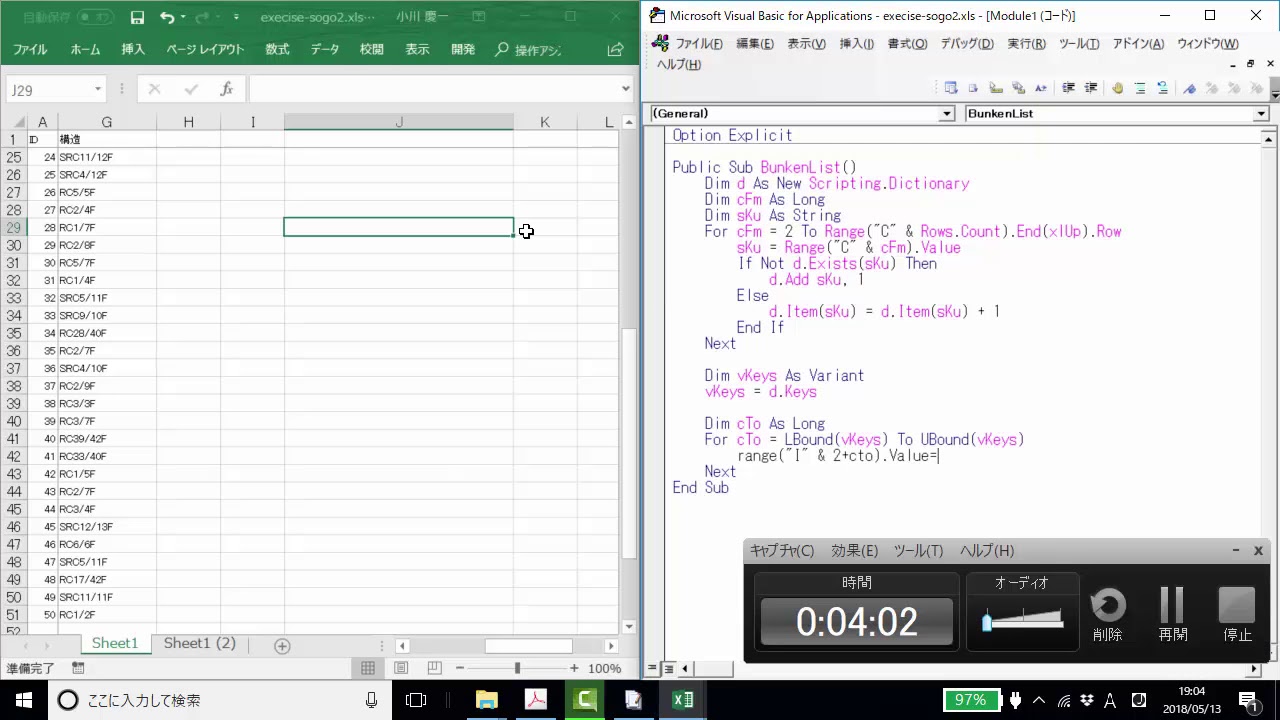1280x720 pixels.
Task: Add a new sheet with plus icon
Action: tap(282, 646)
